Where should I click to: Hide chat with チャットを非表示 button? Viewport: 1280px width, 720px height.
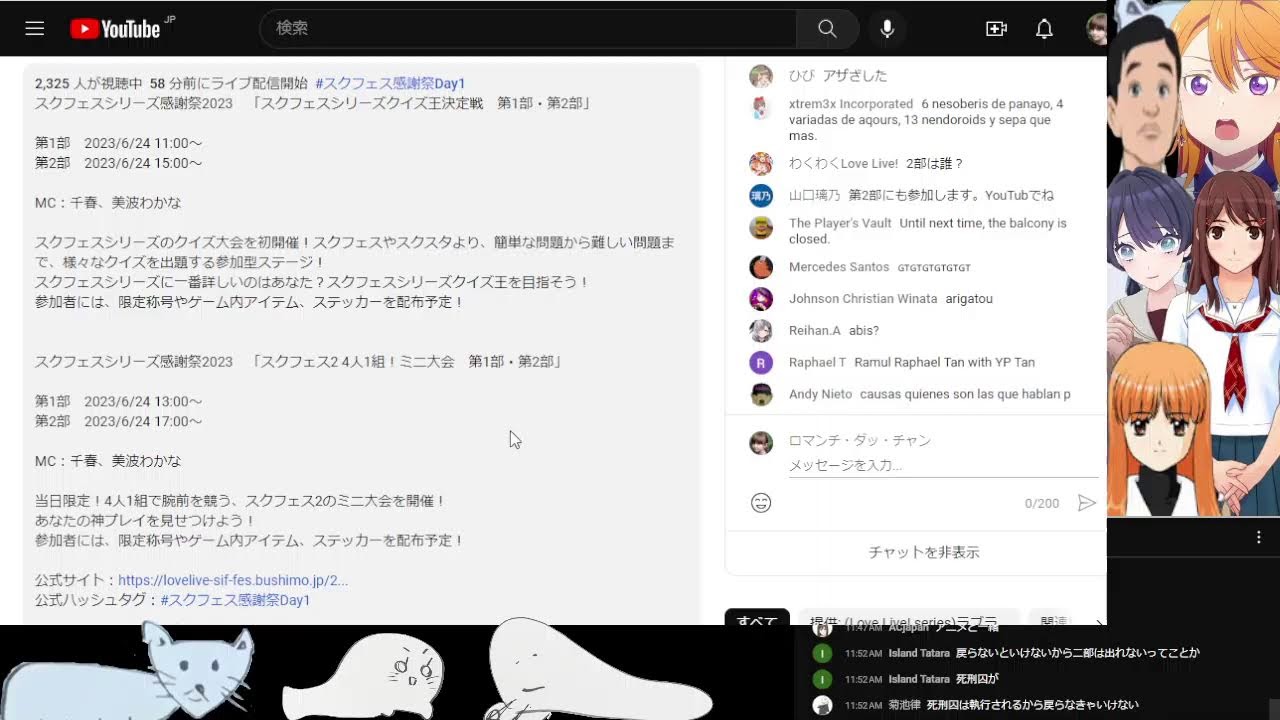(923, 552)
